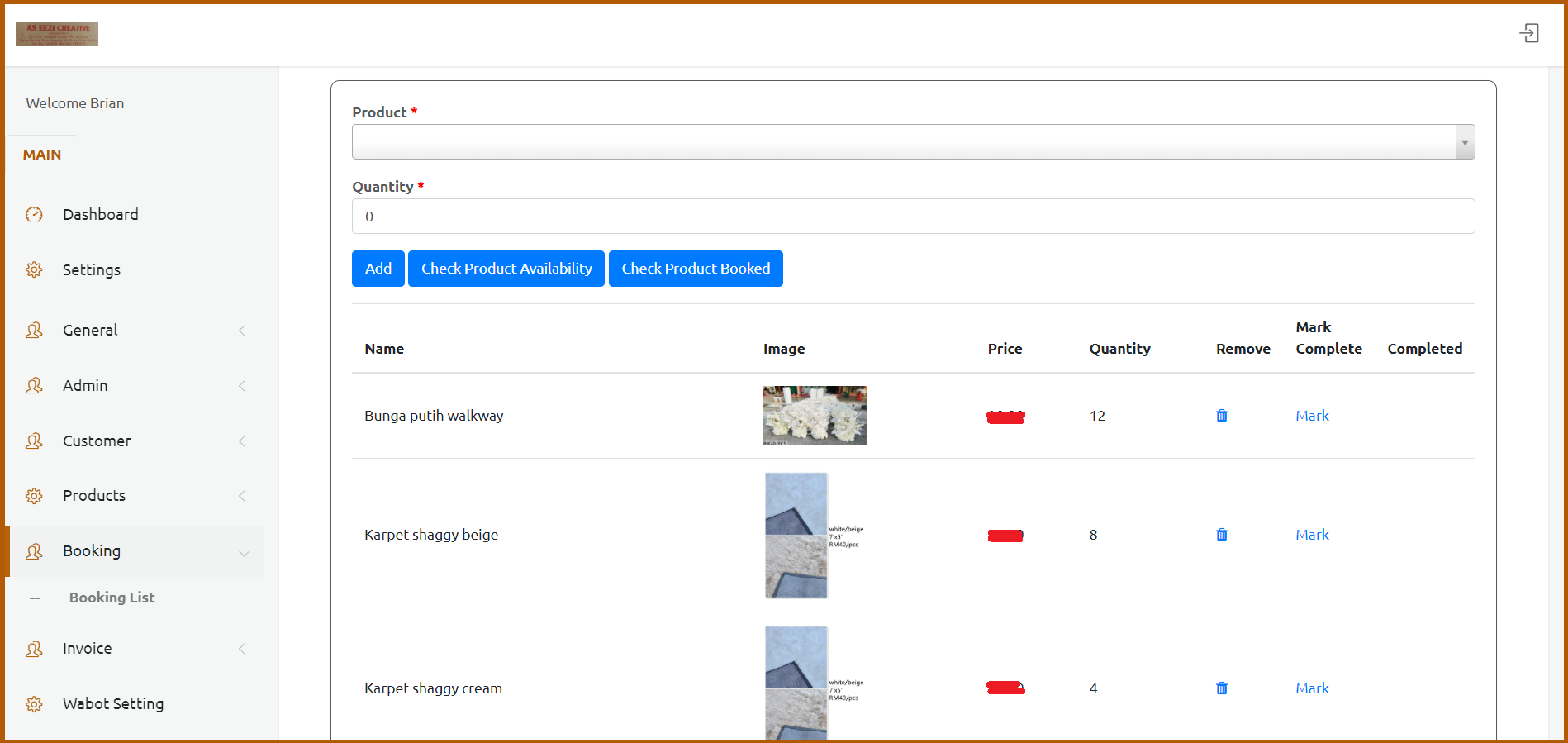Click the Settings gear icon in sidebar

pyautogui.click(x=34, y=270)
